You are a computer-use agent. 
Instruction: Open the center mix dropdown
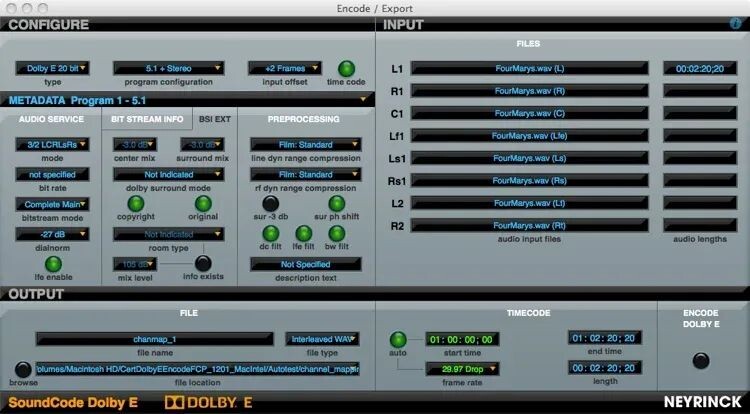[135, 144]
